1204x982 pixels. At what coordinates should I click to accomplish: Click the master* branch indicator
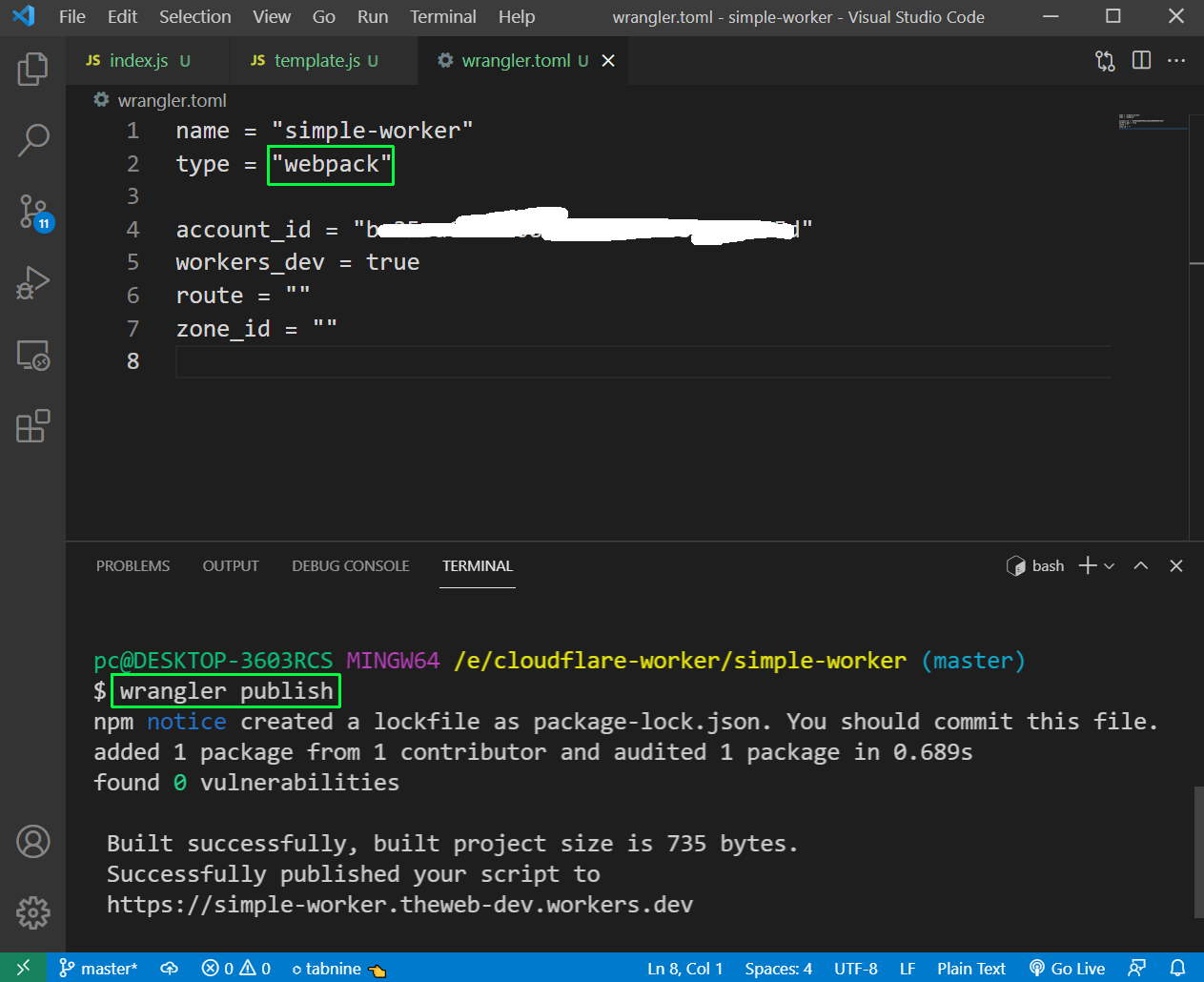pyautogui.click(x=98, y=969)
